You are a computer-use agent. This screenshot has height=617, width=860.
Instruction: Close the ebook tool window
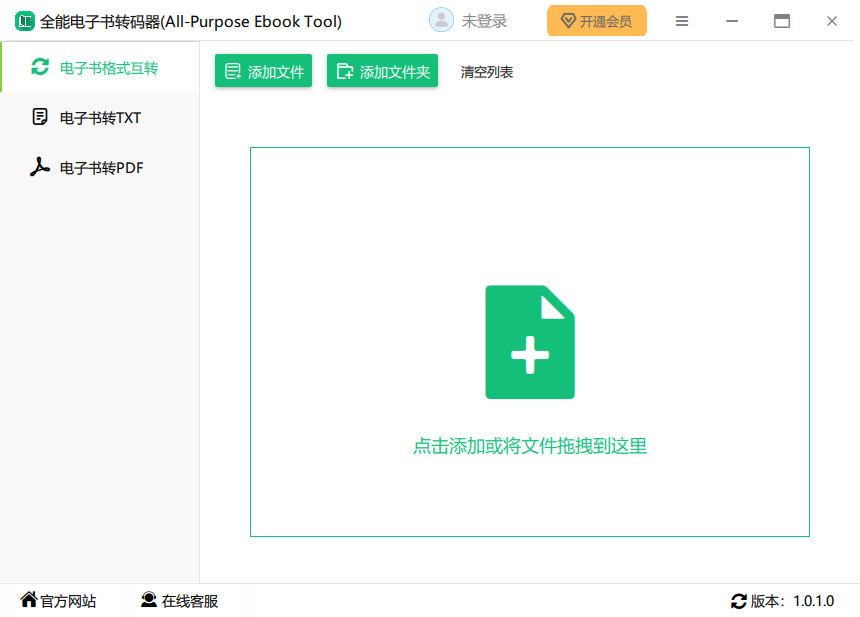point(832,21)
